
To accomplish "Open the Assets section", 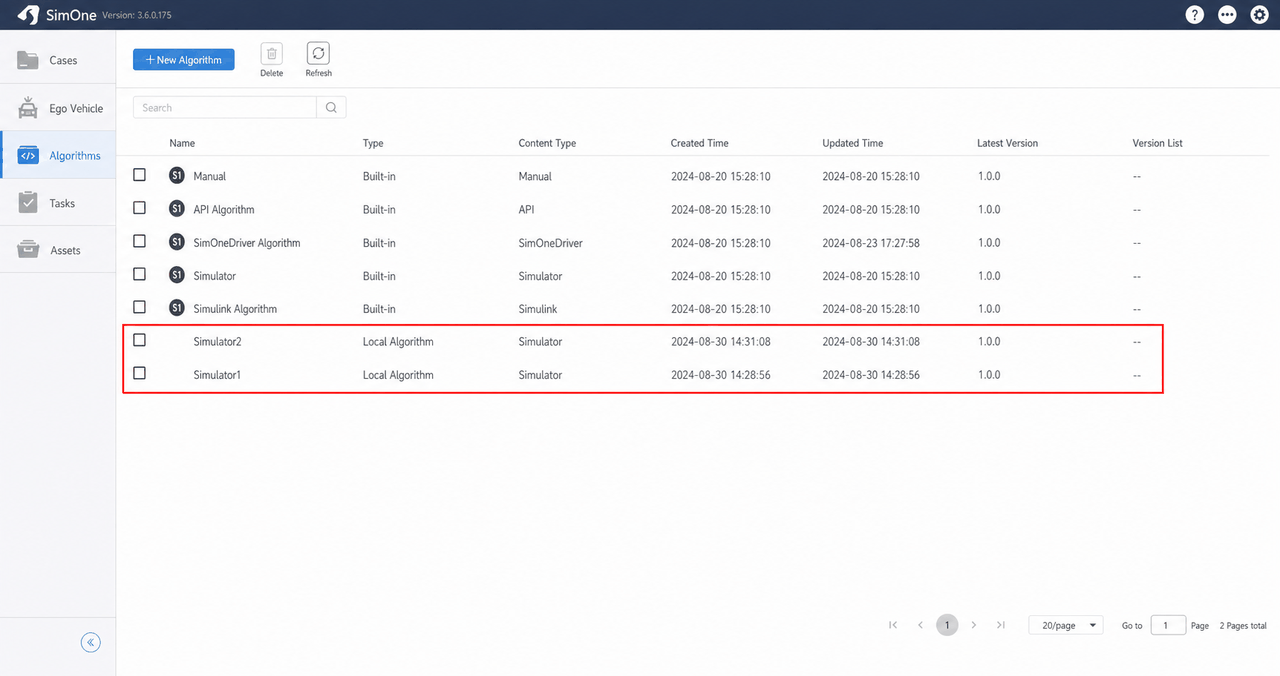I will (x=58, y=250).
